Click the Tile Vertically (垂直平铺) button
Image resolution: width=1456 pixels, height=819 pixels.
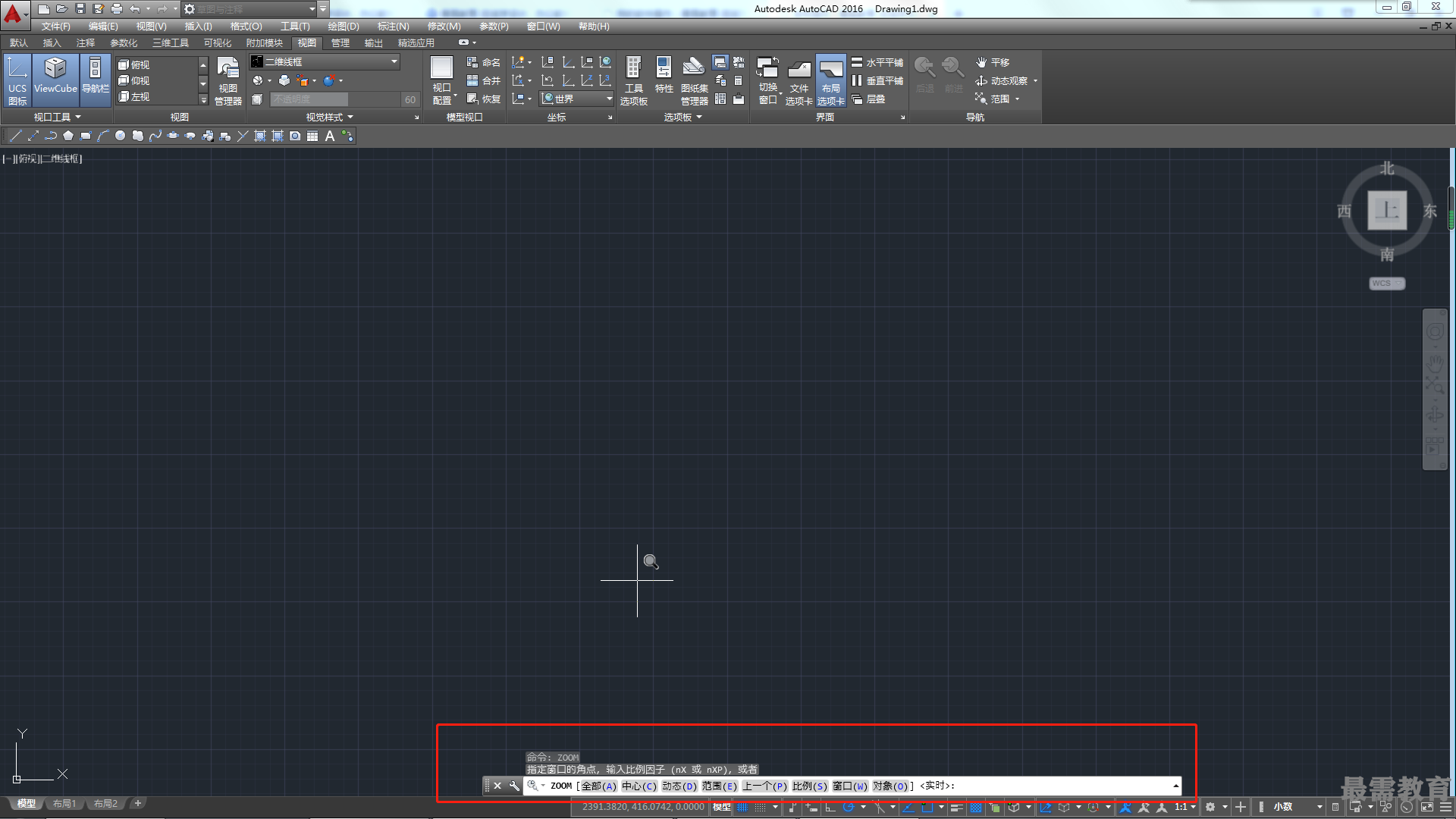tap(877, 80)
